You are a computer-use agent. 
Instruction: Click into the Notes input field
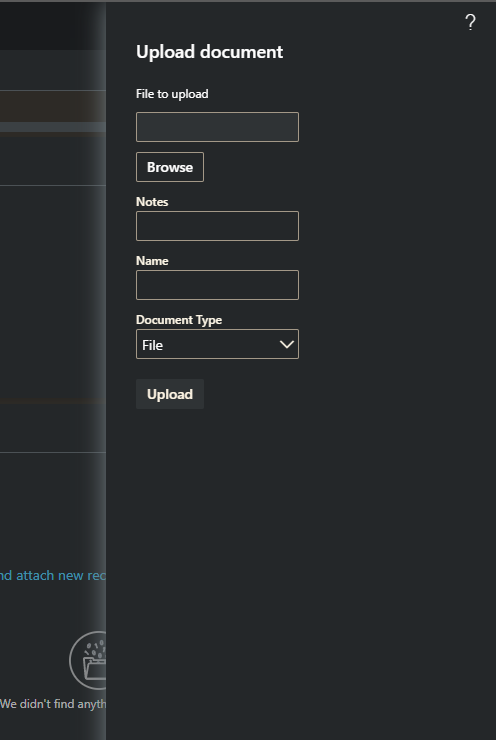(217, 226)
